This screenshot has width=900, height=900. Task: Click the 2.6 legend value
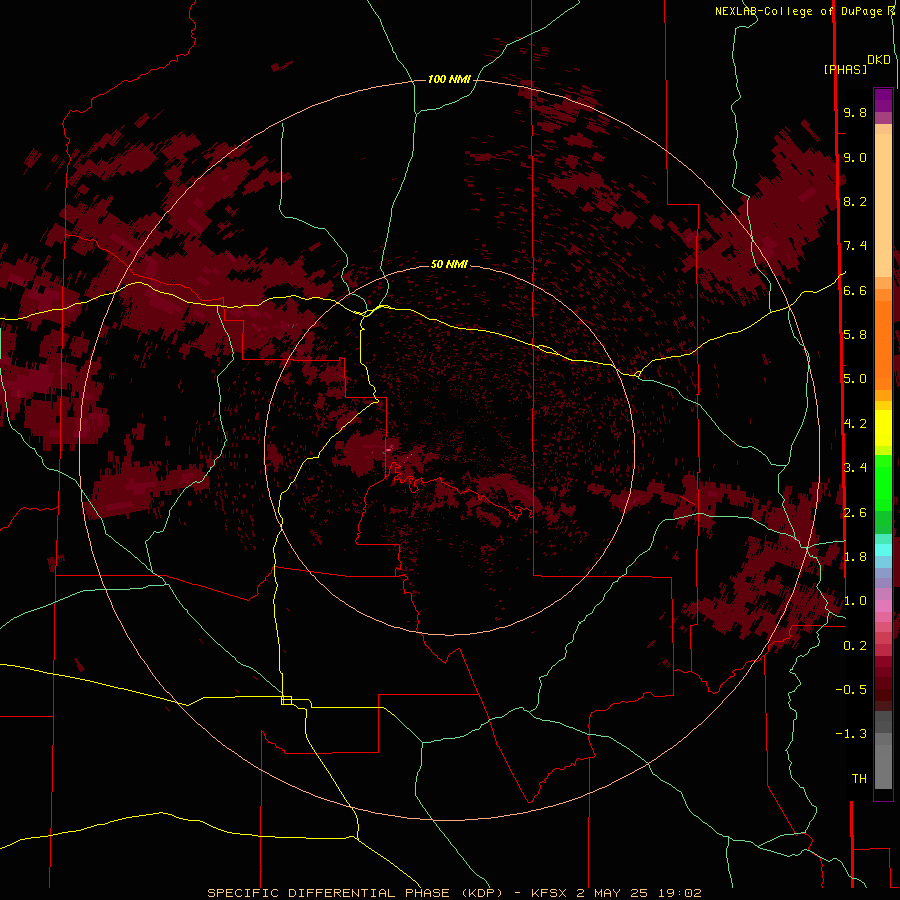(855, 513)
